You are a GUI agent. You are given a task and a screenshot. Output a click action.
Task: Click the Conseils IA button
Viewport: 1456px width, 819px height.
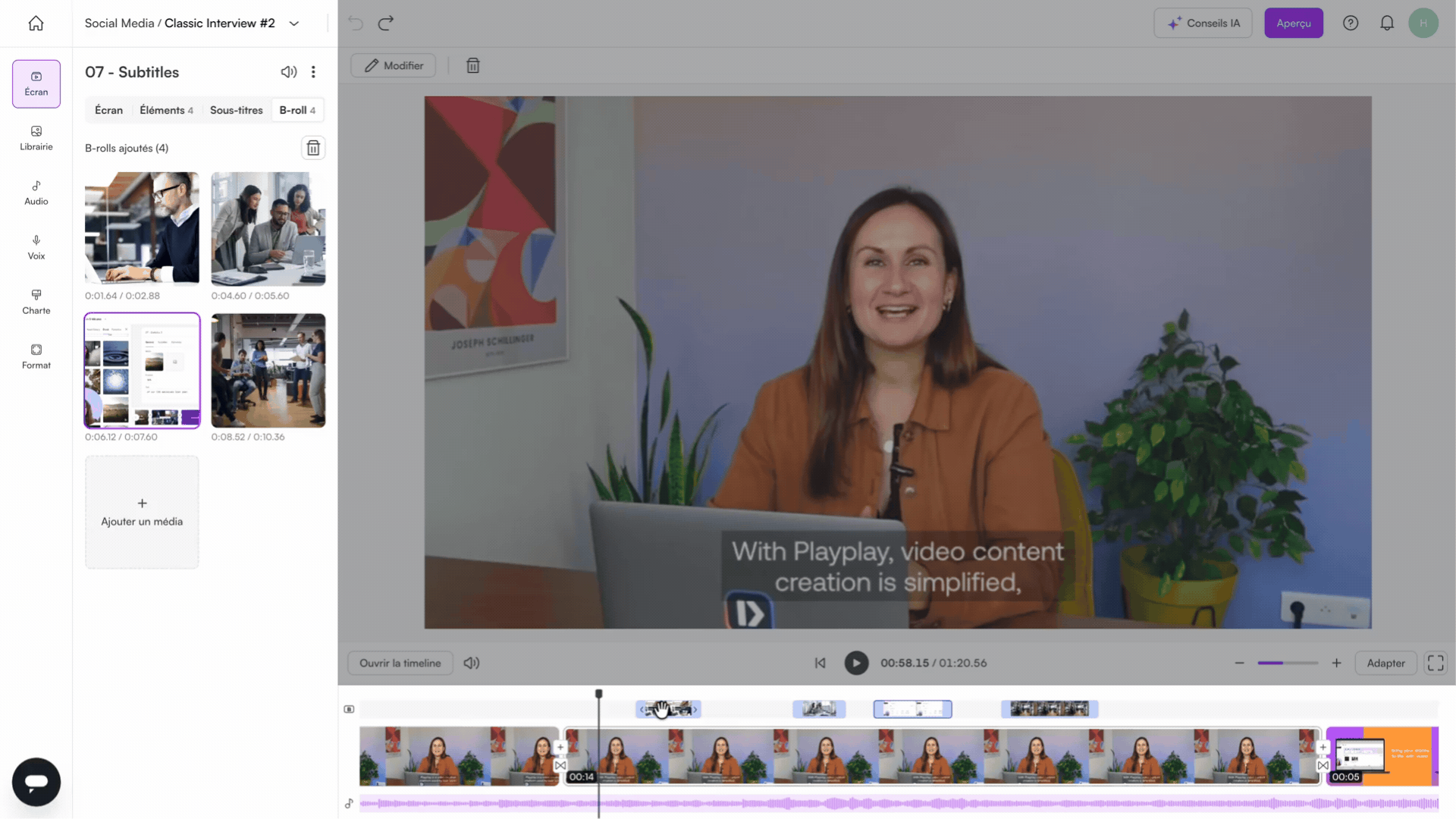[x=1203, y=23]
